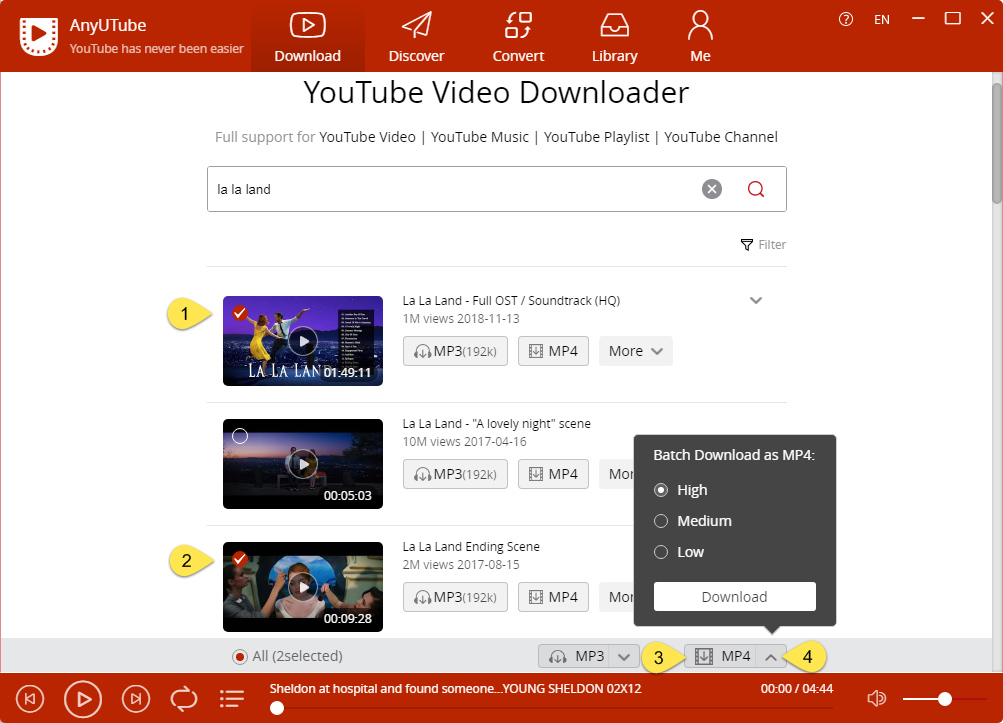Image resolution: width=1003 pixels, height=723 pixels.
Task: Open the Convert tab
Action: click(x=518, y=36)
